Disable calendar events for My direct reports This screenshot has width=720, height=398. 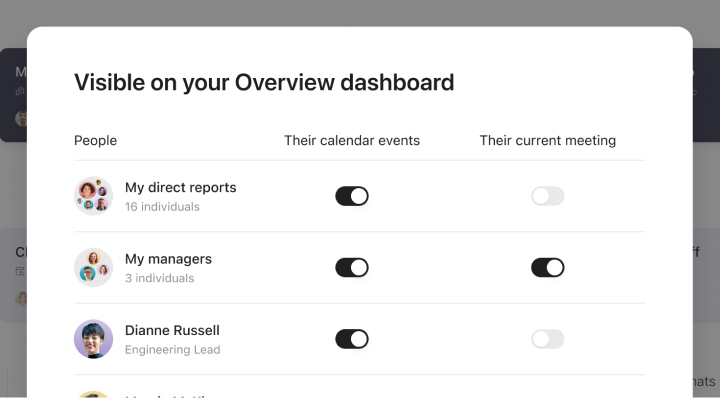pyautogui.click(x=352, y=196)
